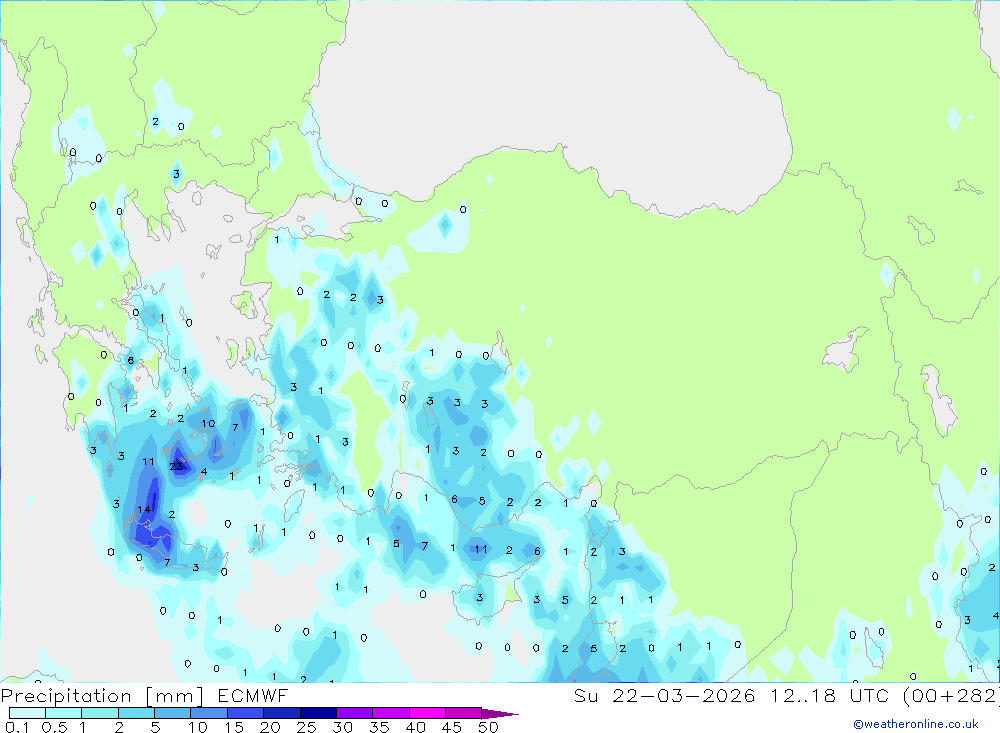The width and height of the screenshot is (1000, 733).
Task: Click the '45' legend scale label
Action: pyautogui.click(x=452, y=727)
